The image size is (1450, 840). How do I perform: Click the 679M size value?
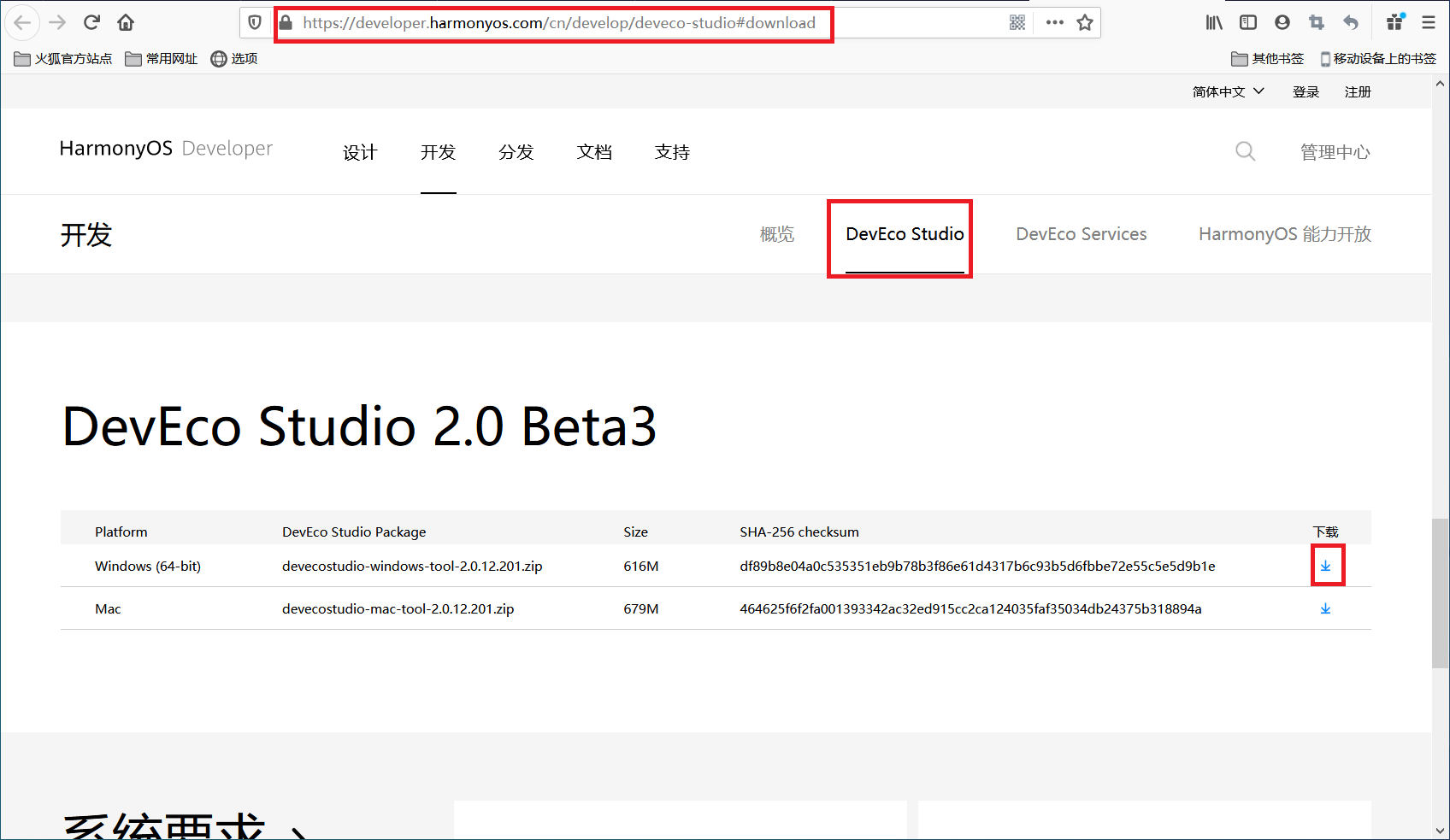641,608
